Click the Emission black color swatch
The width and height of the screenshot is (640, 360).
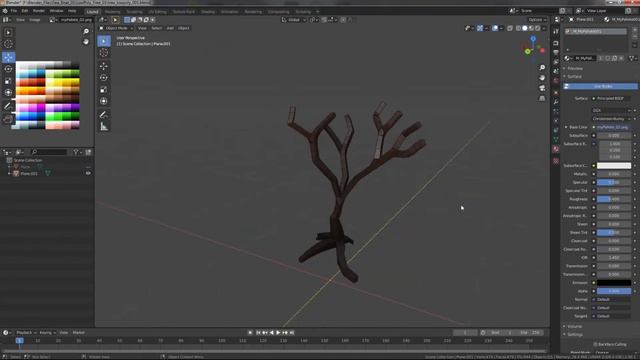pyautogui.click(x=614, y=282)
